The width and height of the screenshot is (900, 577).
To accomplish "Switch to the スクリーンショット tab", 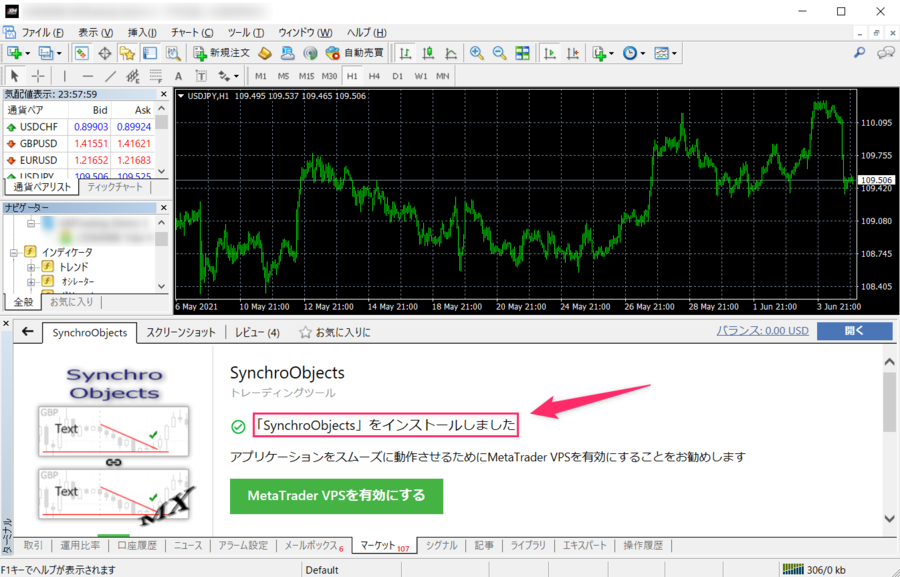I will click(181, 332).
